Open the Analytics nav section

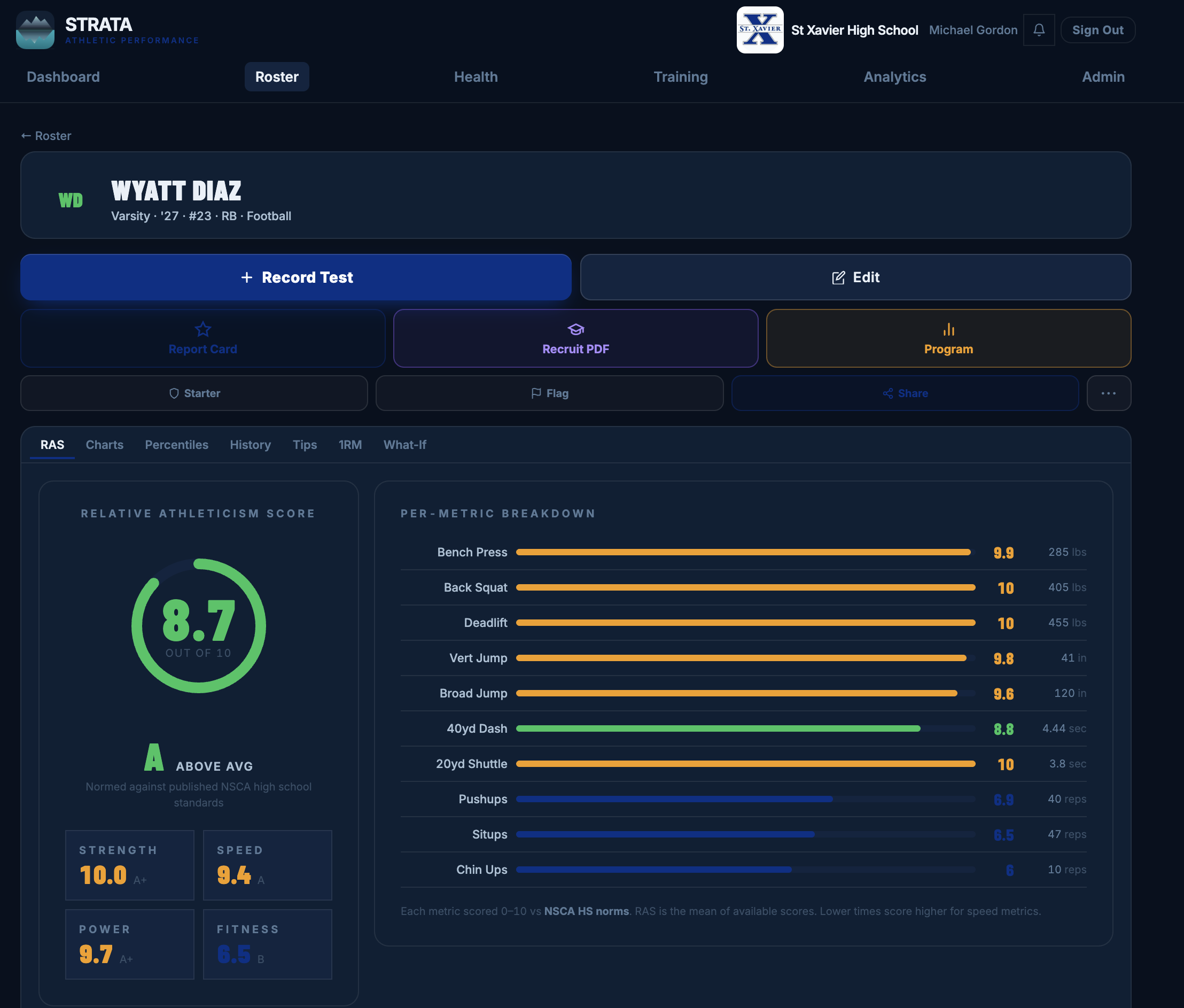click(894, 76)
